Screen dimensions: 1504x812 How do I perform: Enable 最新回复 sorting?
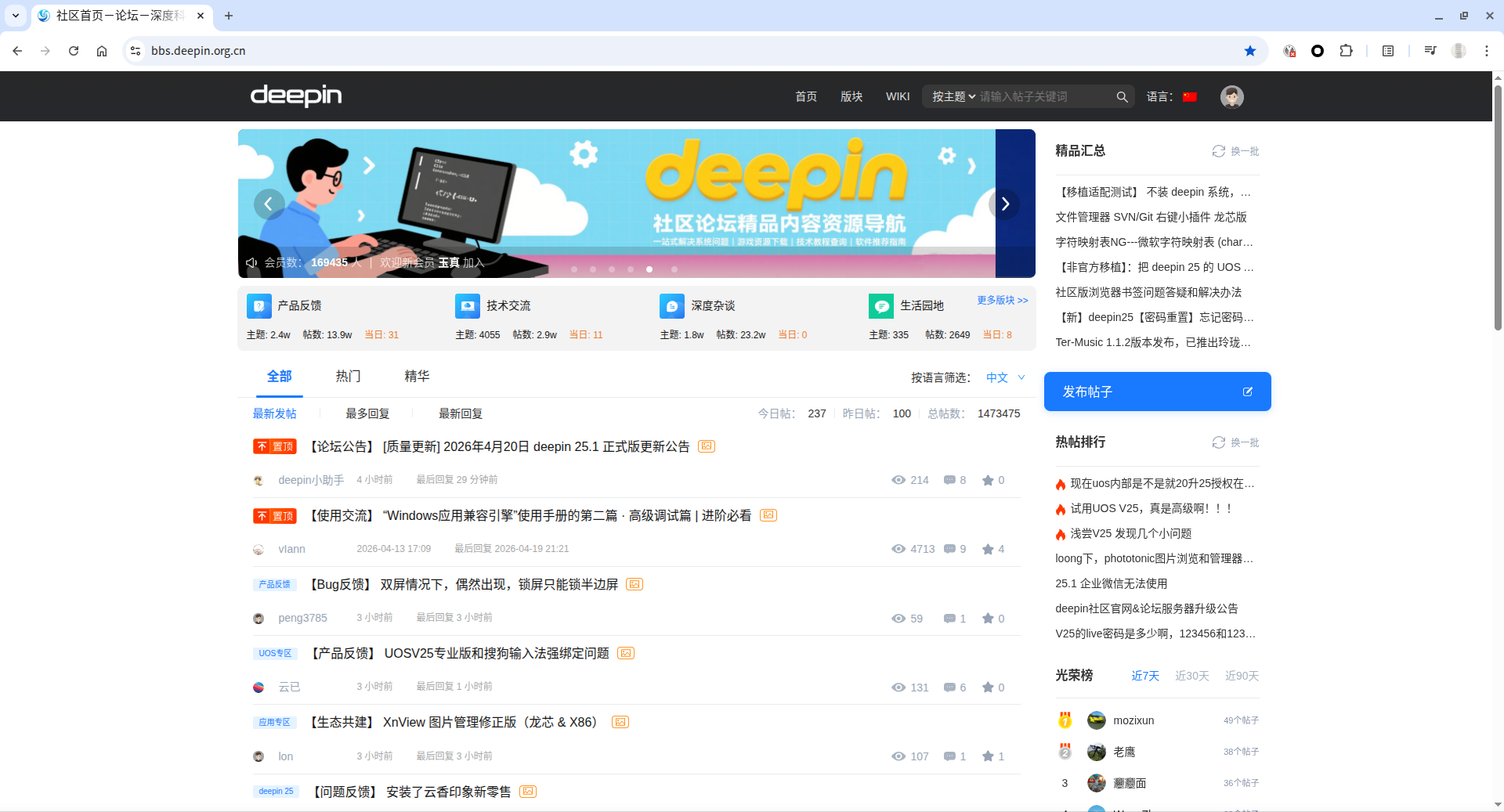[459, 413]
